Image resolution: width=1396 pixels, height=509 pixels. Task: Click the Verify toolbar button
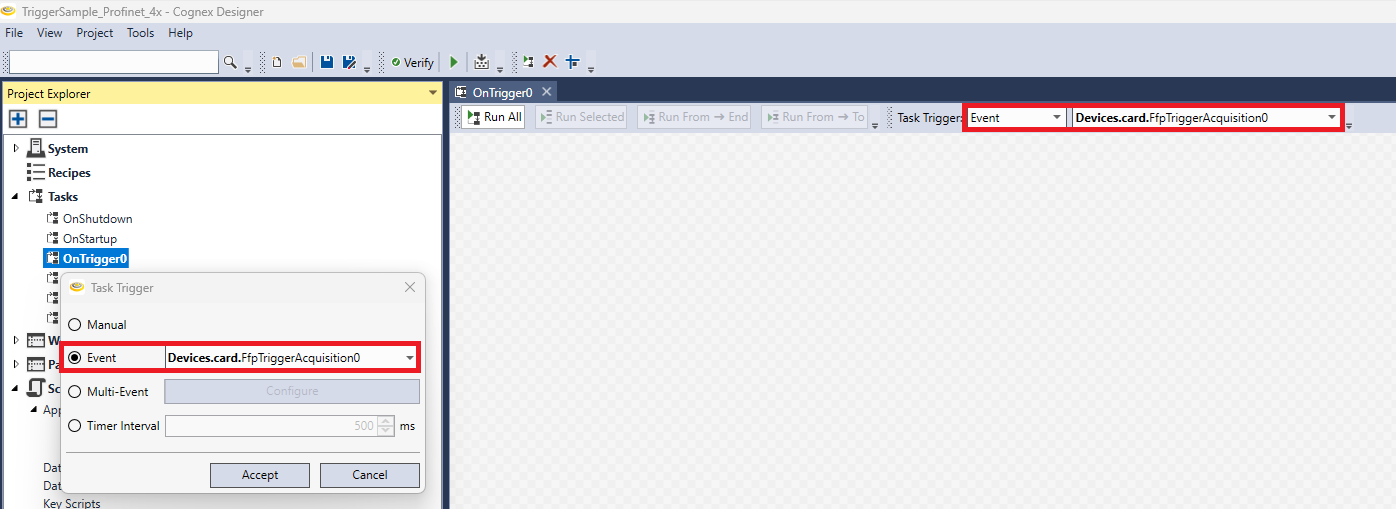pyautogui.click(x=412, y=62)
